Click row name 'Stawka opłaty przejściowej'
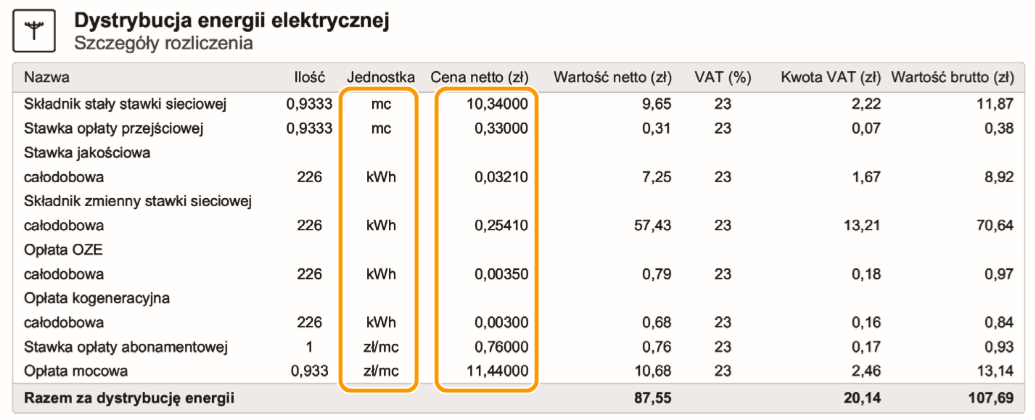This screenshot has width=1035, height=420. 113,129
